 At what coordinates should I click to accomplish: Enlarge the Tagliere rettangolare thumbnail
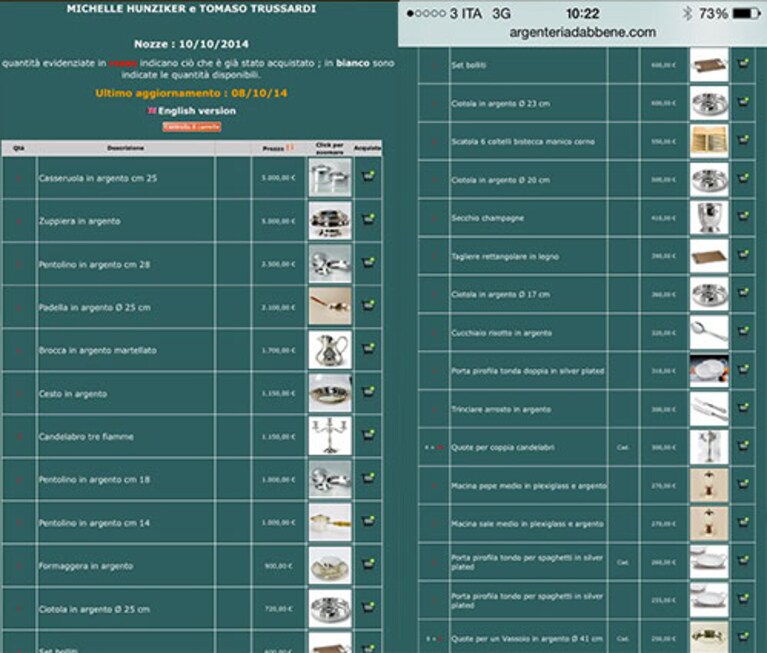[x=709, y=256]
